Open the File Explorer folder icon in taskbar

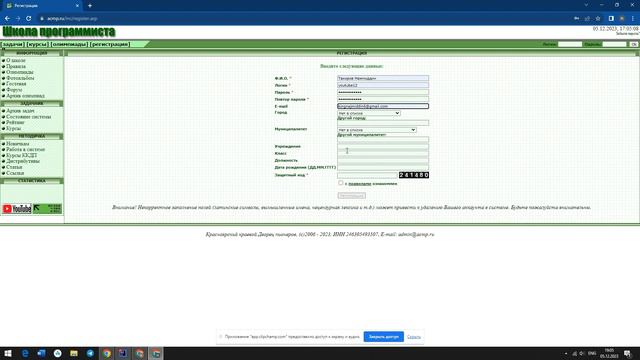tap(74, 353)
